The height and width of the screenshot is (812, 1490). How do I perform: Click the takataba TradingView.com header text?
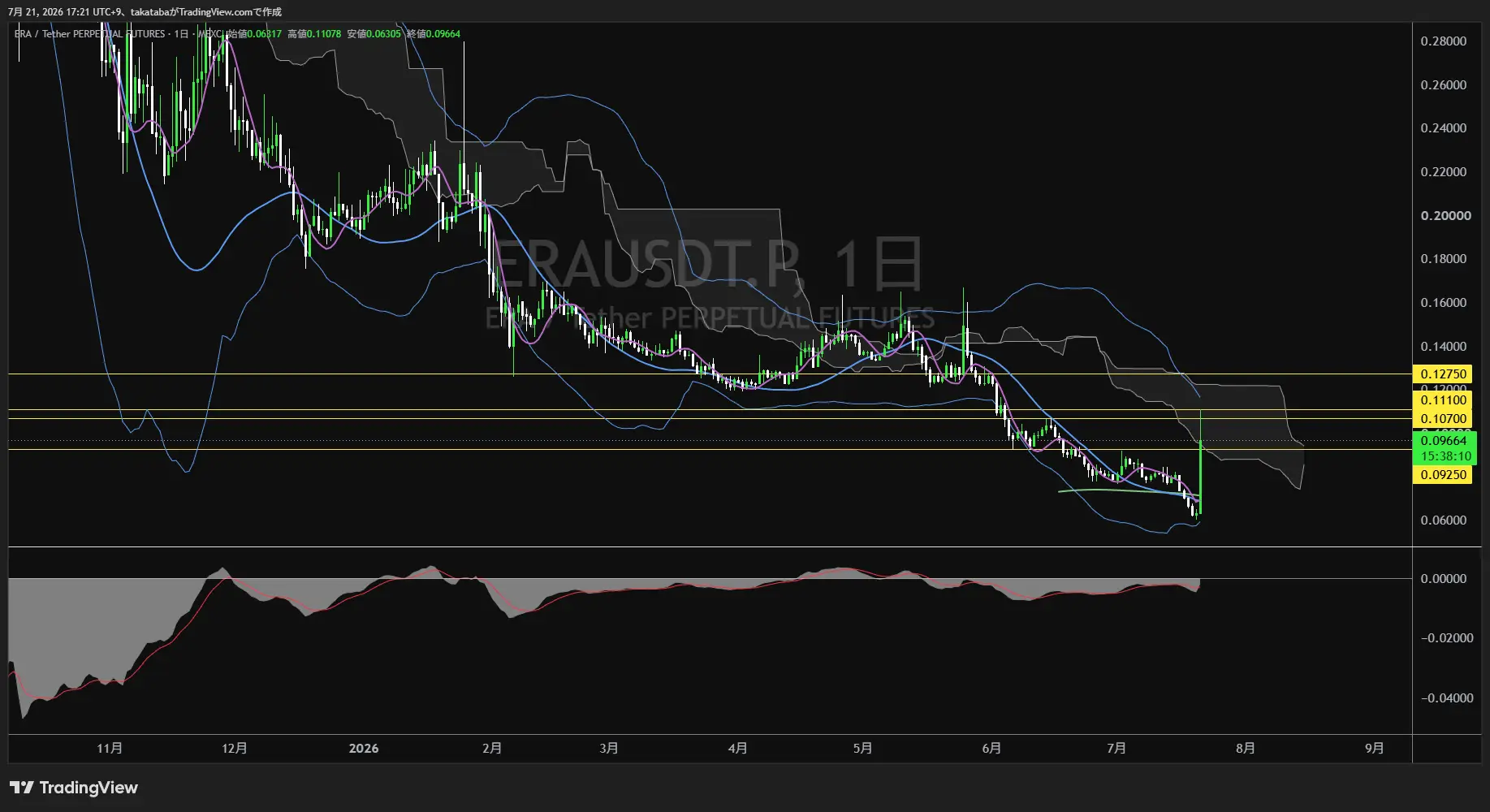coord(206,12)
